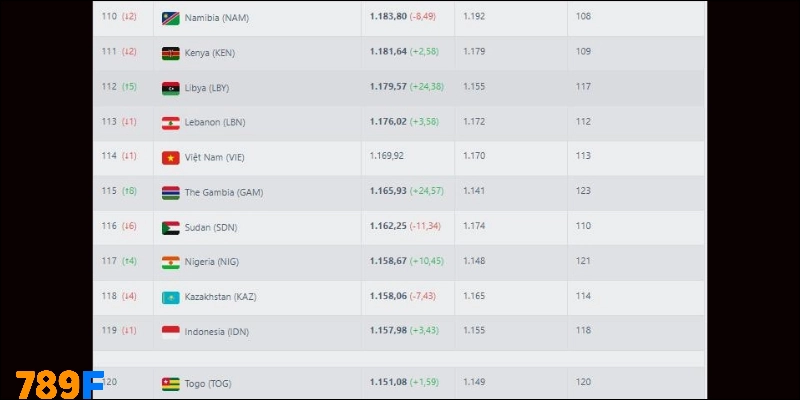Click the Kenya flag icon
800x400 pixels.
(x=171, y=53)
